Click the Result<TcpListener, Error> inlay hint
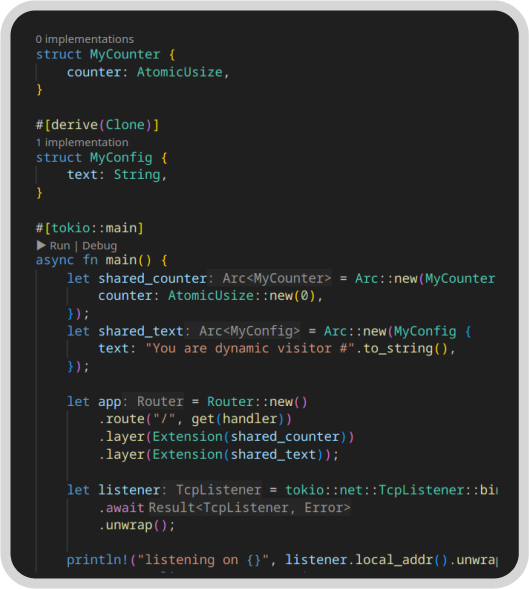The width and height of the screenshot is (529, 589). coord(249,507)
